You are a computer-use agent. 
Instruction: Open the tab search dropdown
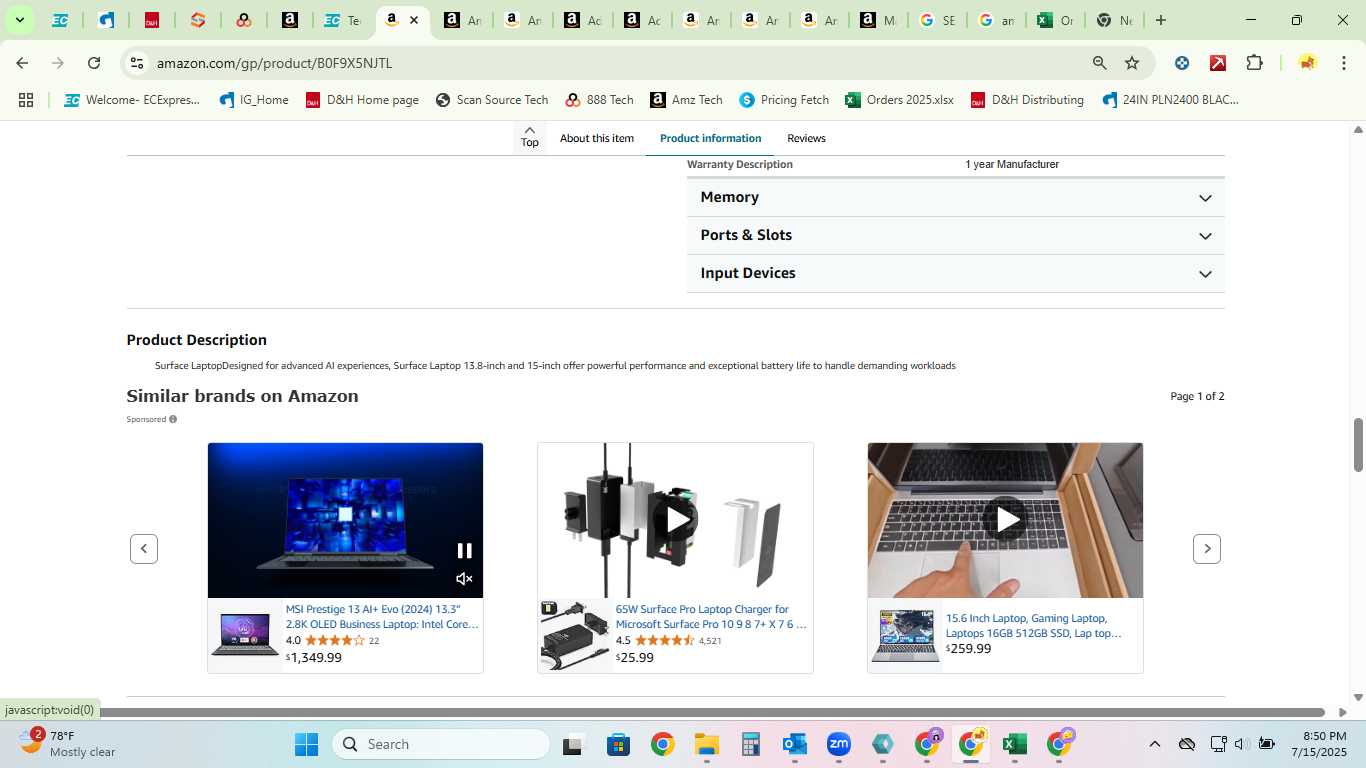coord(19,20)
